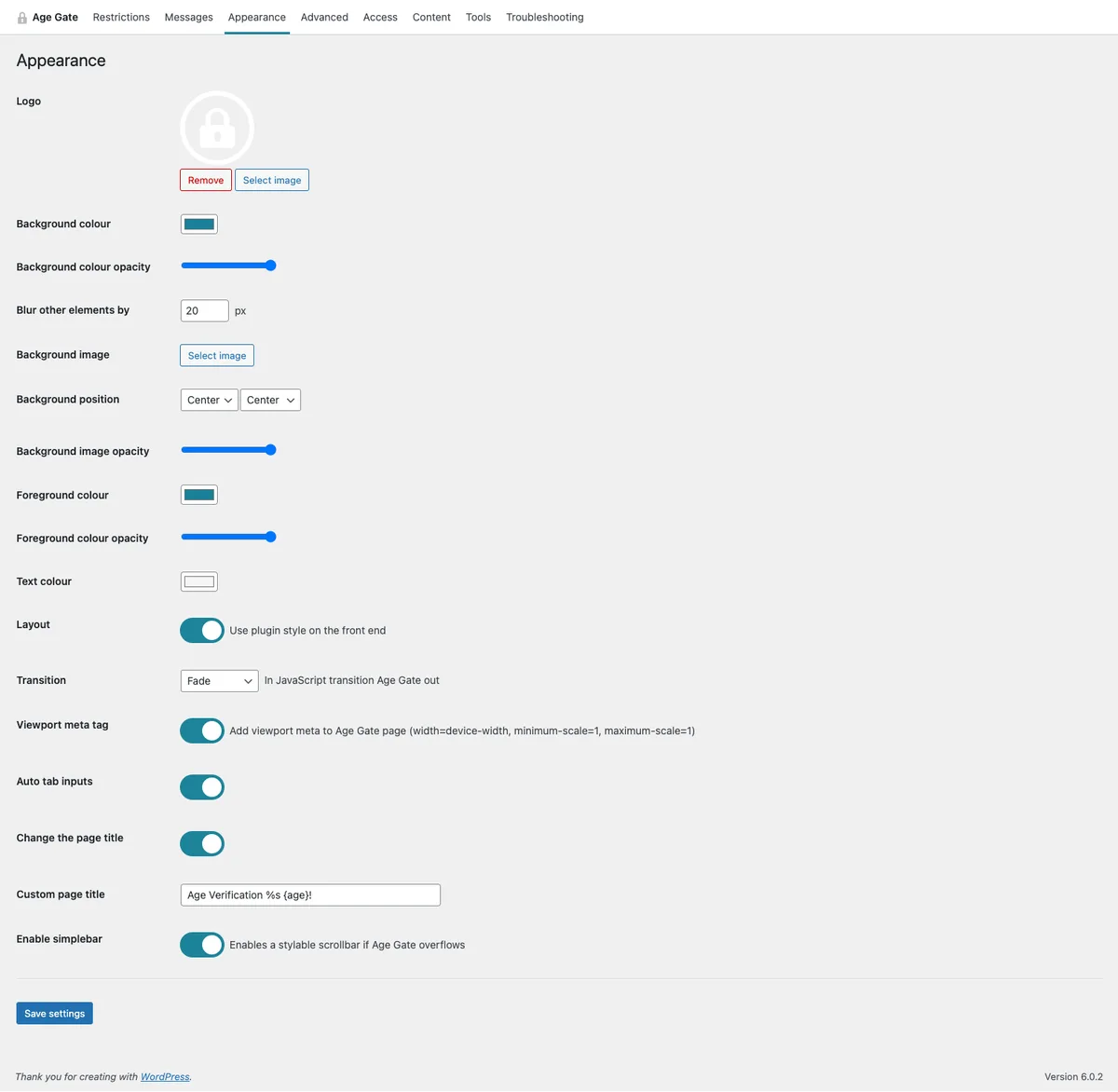Click the Background colour opacity slider
This screenshot has width=1118, height=1092.
tap(228, 266)
